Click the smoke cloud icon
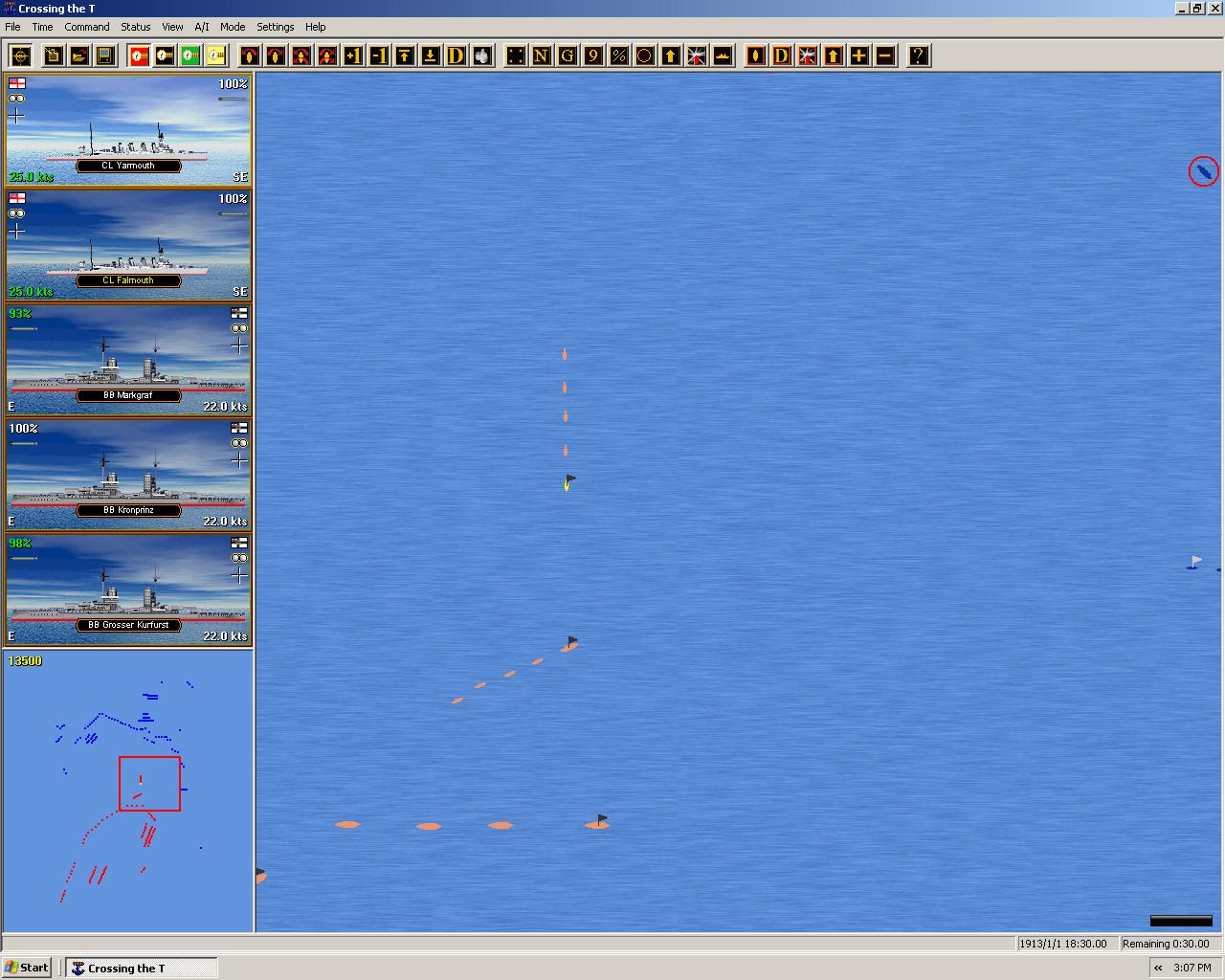Image resolution: width=1225 pixels, height=980 pixels. [482, 56]
